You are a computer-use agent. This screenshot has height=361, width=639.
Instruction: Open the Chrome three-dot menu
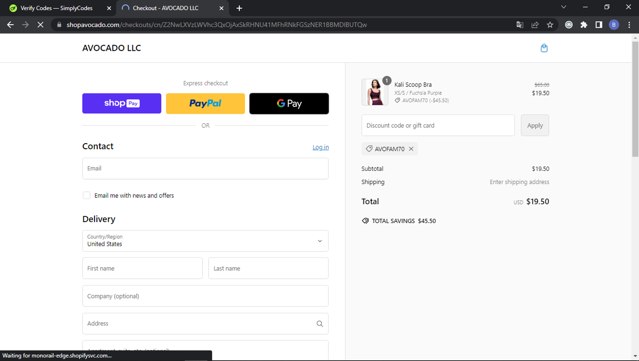629,25
